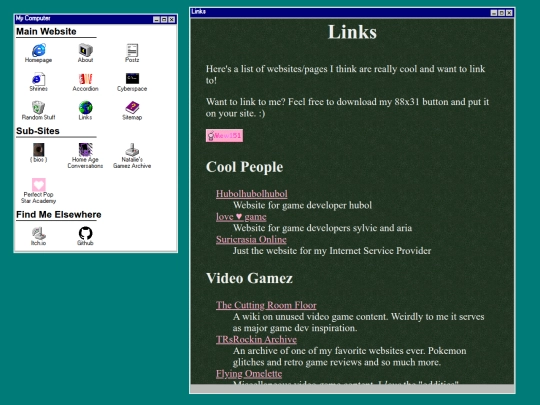Image resolution: width=540 pixels, height=405 pixels.
Task: Download the pink Mew151 88x31 button
Action: click(x=224, y=135)
